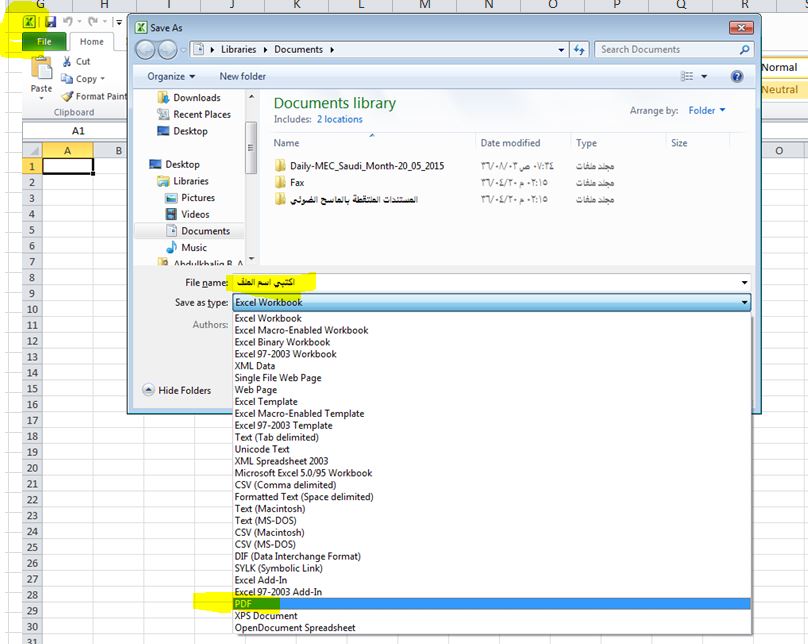Open the Organize menu
808x644 pixels.
click(171, 76)
